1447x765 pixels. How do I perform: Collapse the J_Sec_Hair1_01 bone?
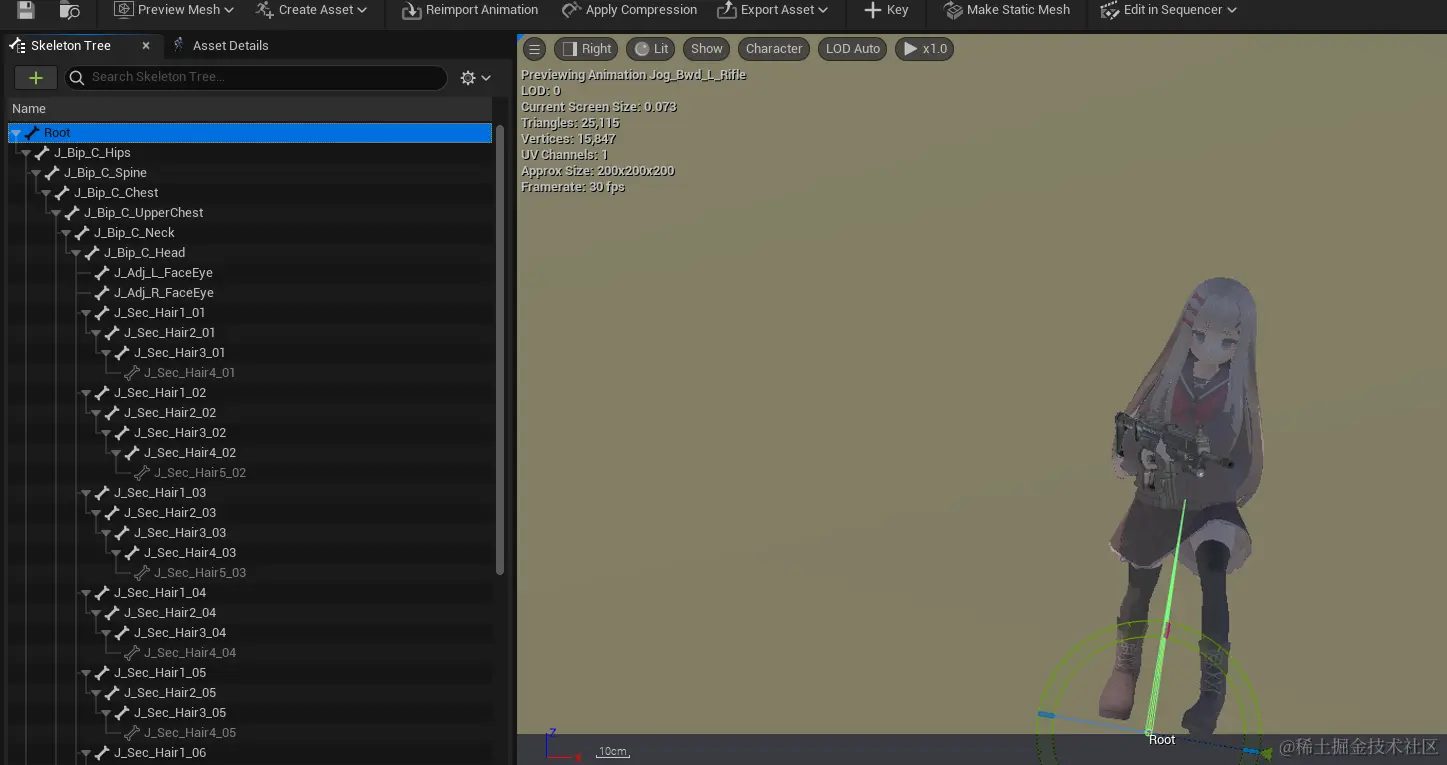[x=86, y=313]
